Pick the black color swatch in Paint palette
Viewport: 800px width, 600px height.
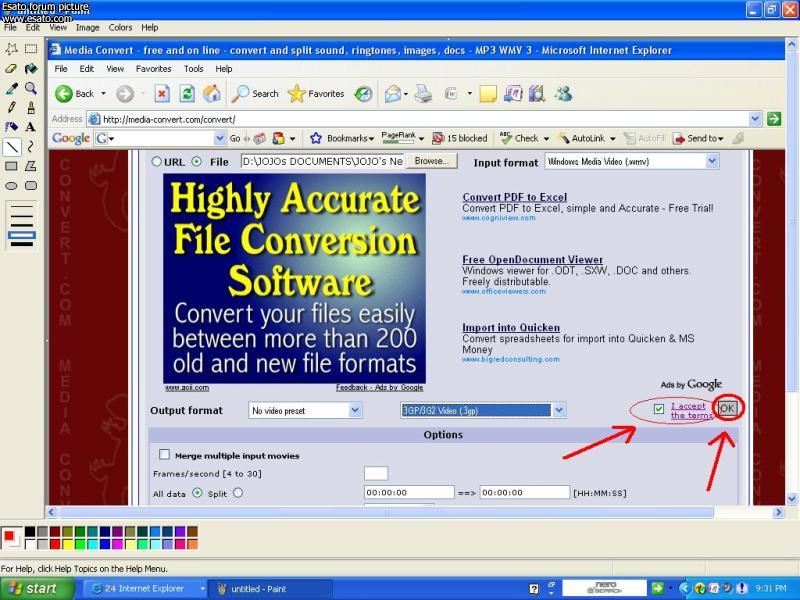tap(30, 532)
